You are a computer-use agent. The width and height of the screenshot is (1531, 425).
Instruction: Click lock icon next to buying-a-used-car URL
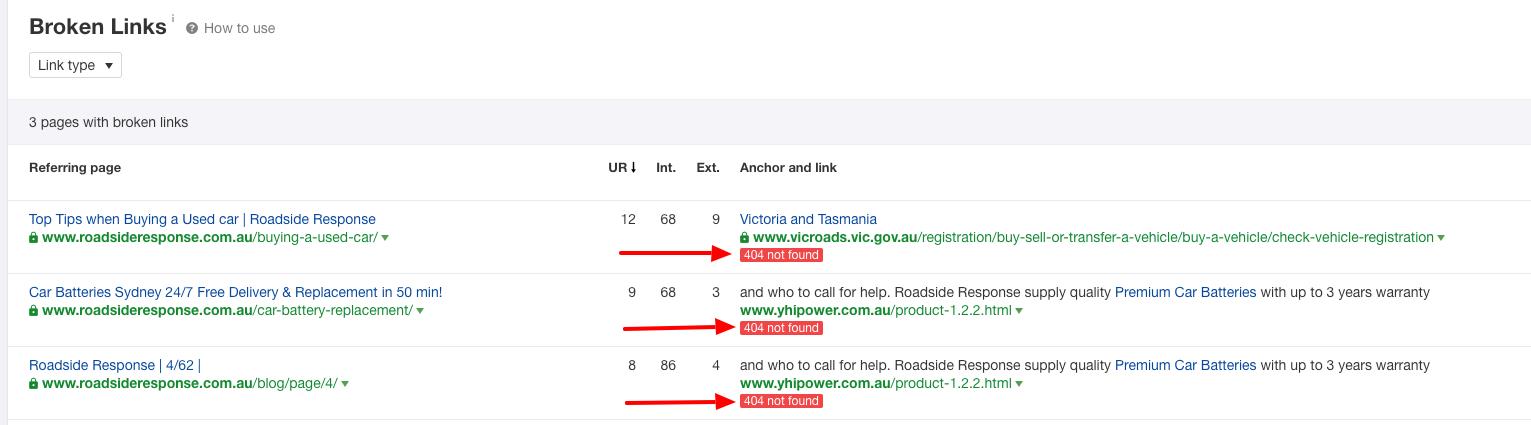coord(34,238)
